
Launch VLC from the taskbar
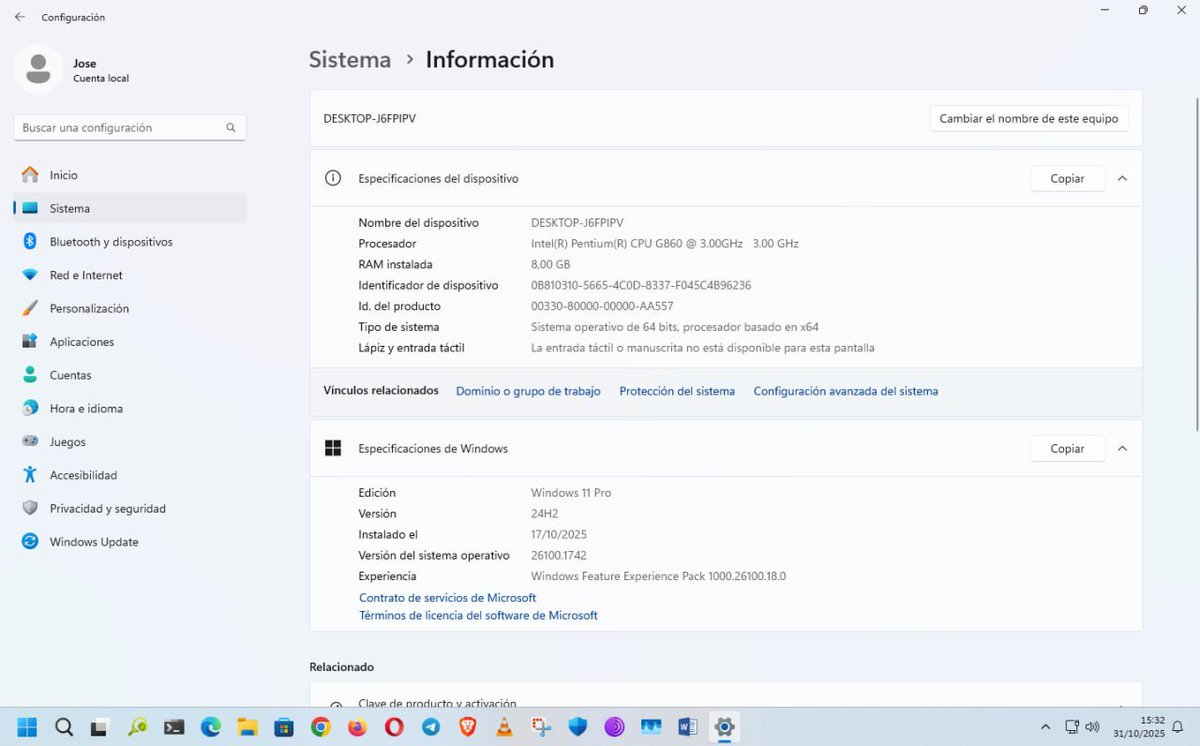click(504, 727)
